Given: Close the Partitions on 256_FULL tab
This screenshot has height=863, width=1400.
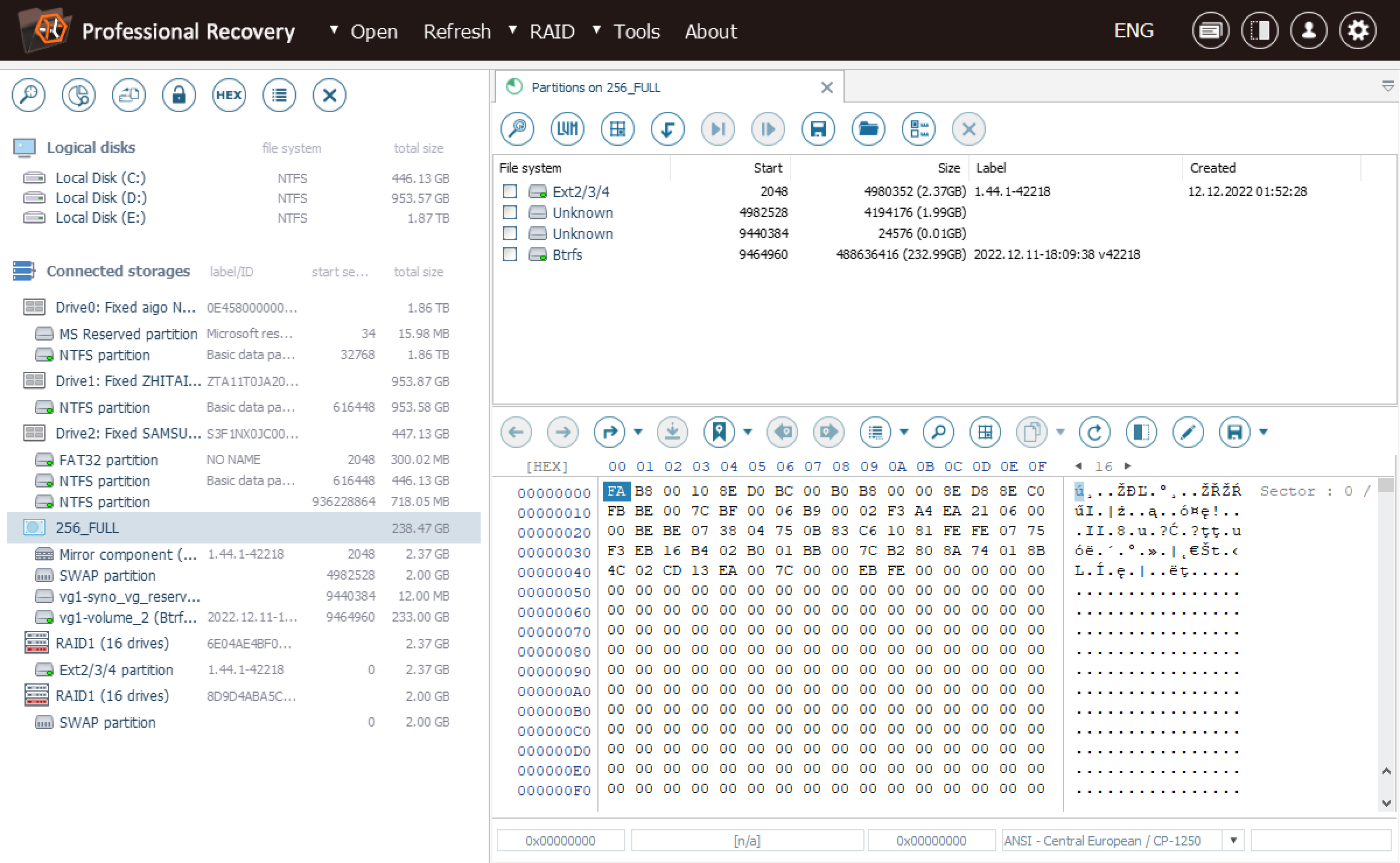Looking at the screenshot, I should tap(827, 87).
